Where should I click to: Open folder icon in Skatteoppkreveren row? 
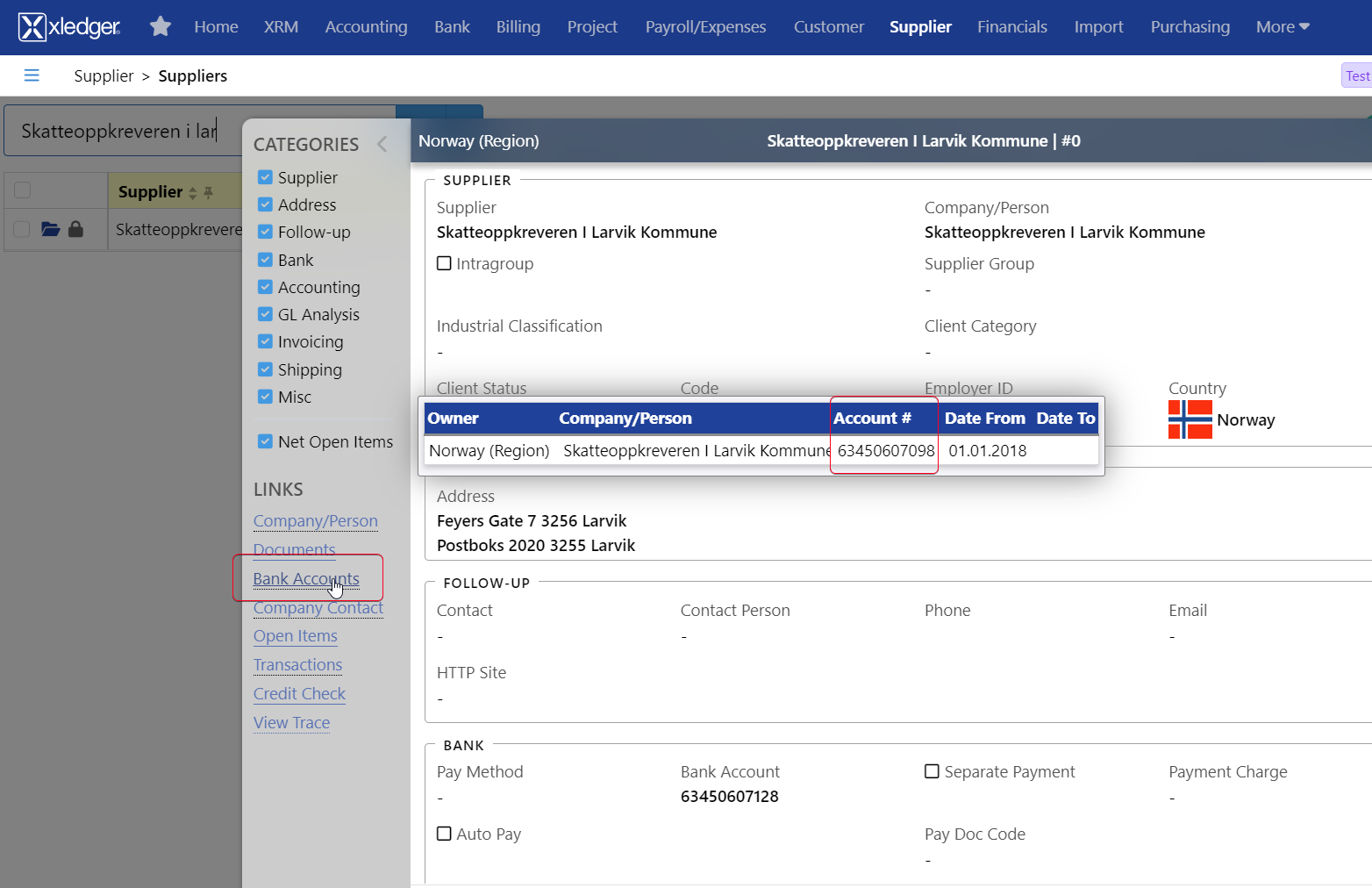[x=51, y=229]
